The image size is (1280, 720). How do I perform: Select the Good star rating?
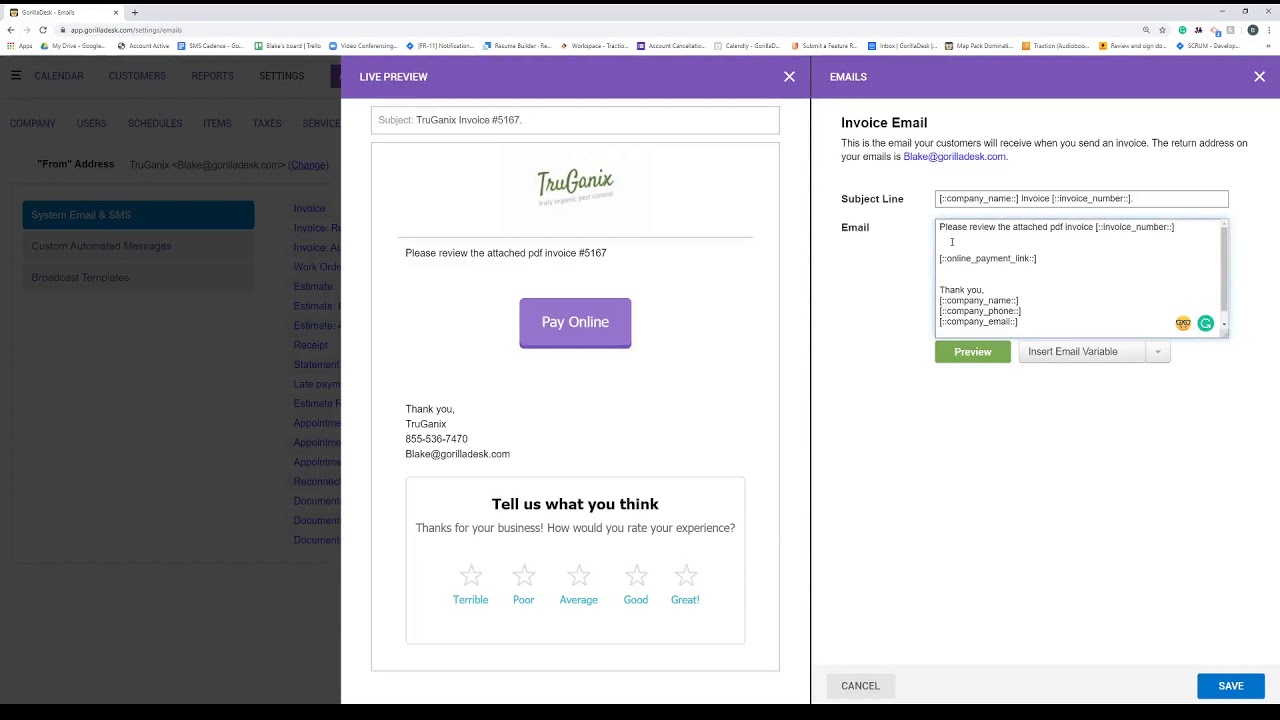tap(636, 585)
